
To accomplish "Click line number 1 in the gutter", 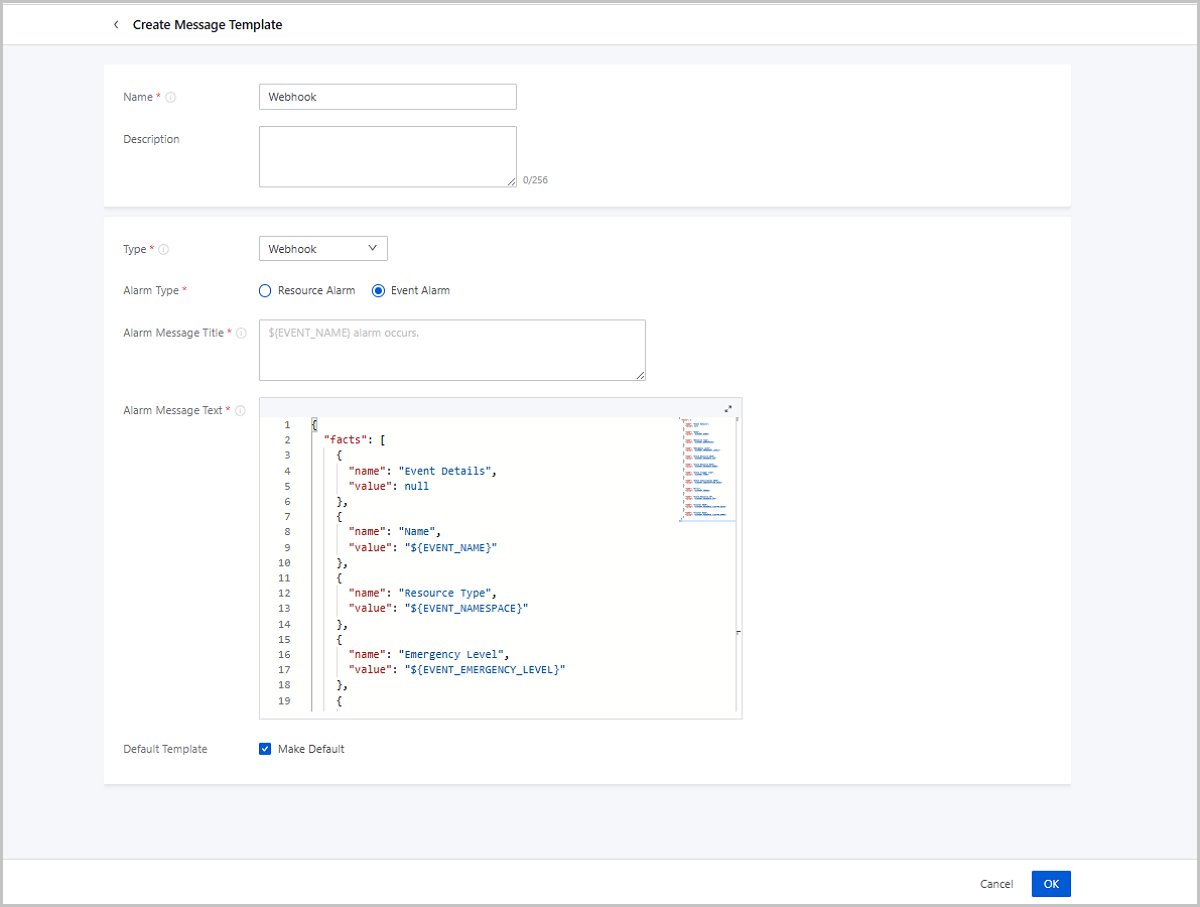I will [287, 425].
